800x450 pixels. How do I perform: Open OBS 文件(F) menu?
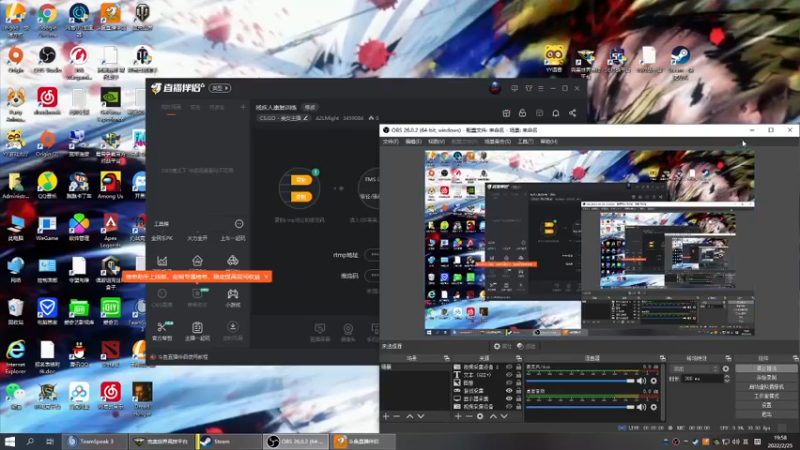click(x=390, y=141)
